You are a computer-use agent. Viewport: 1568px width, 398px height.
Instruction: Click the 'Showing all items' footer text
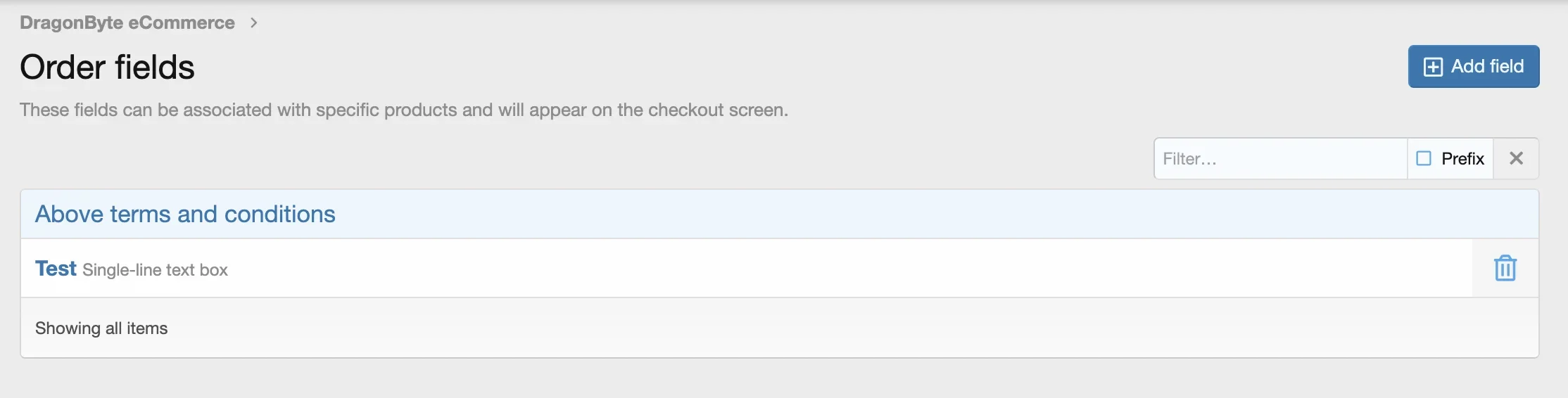point(101,328)
